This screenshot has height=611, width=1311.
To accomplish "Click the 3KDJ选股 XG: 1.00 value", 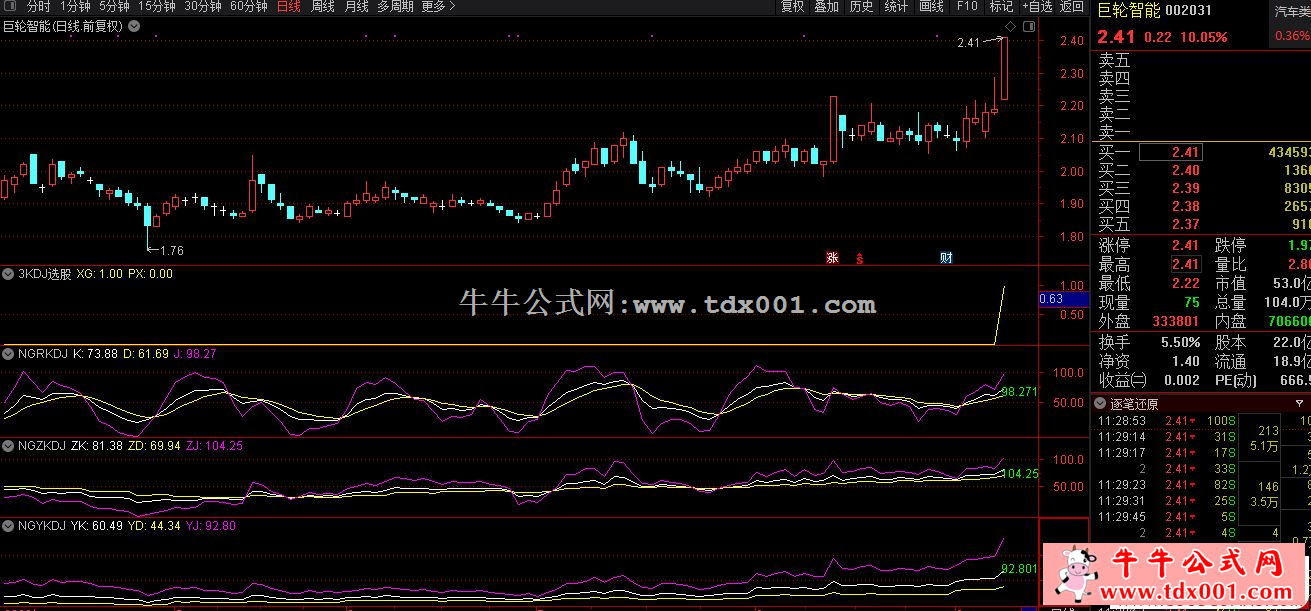I will [x=100, y=274].
